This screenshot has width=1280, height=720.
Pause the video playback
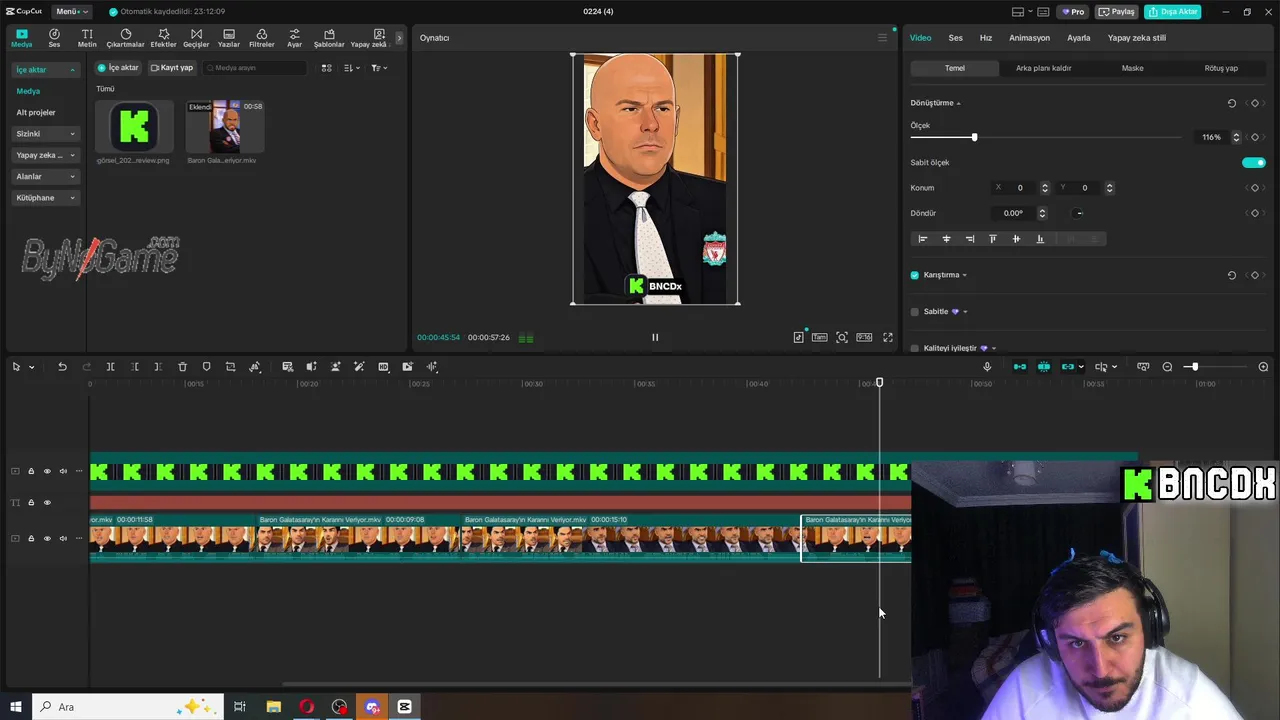tap(655, 337)
